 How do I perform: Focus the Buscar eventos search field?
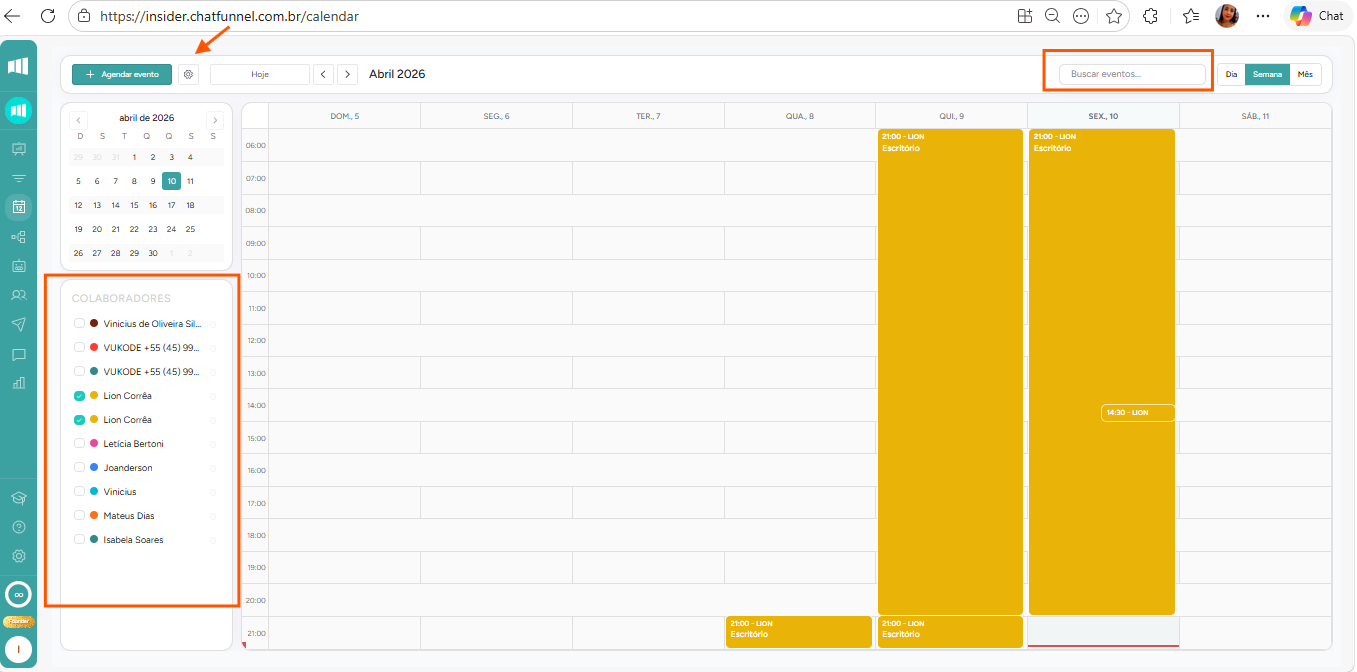point(1132,74)
